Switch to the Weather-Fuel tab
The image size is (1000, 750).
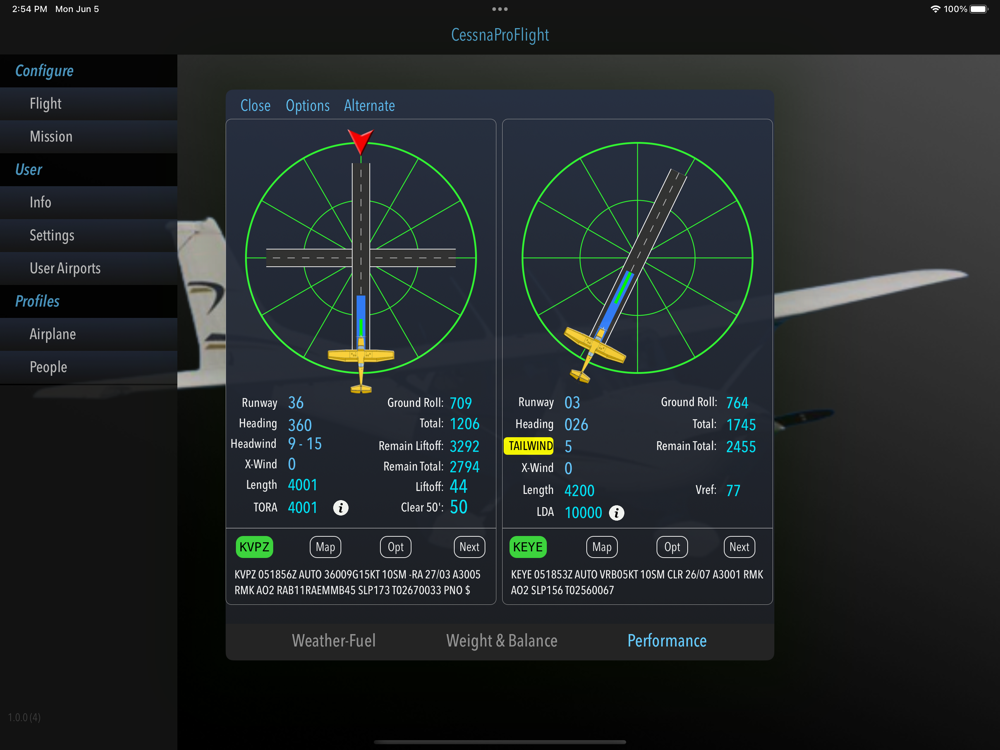[x=334, y=641]
